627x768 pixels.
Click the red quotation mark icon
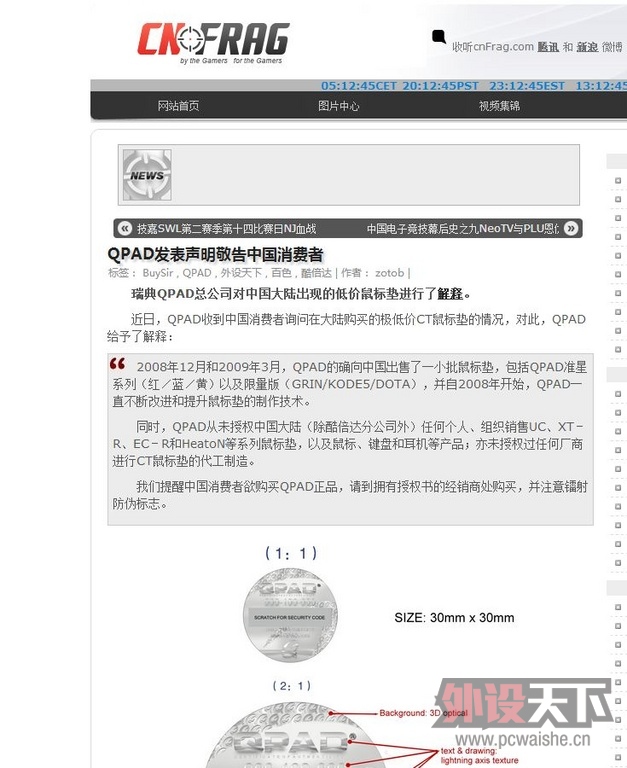(x=118, y=364)
